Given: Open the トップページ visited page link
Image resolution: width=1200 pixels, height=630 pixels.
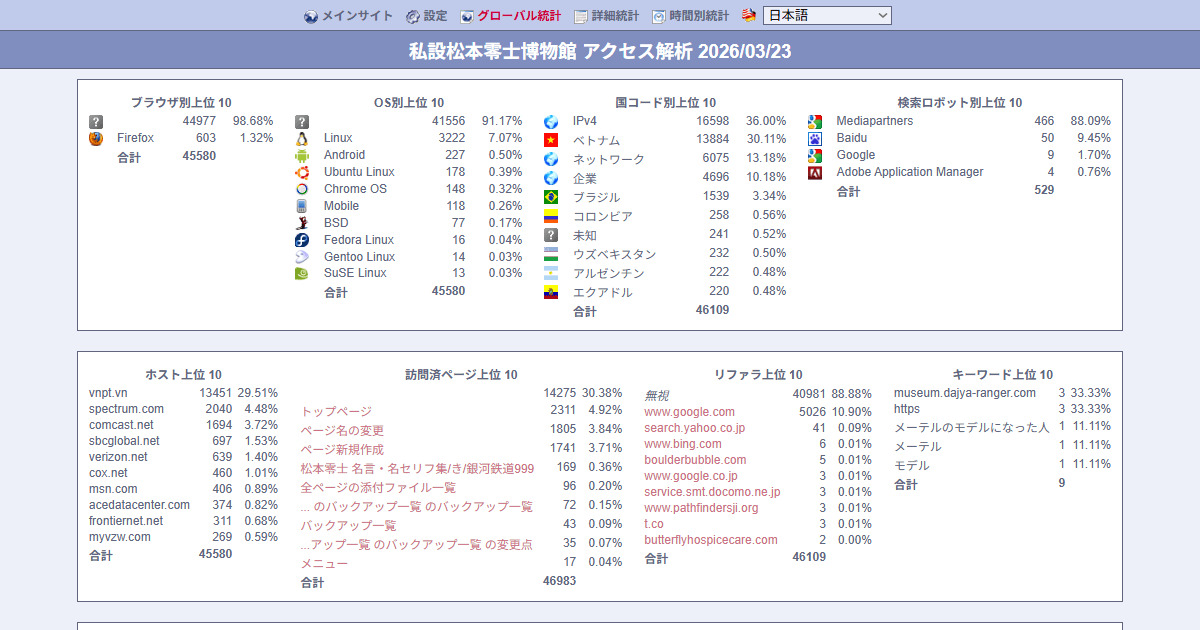Looking at the screenshot, I should pyautogui.click(x=336, y=411).
